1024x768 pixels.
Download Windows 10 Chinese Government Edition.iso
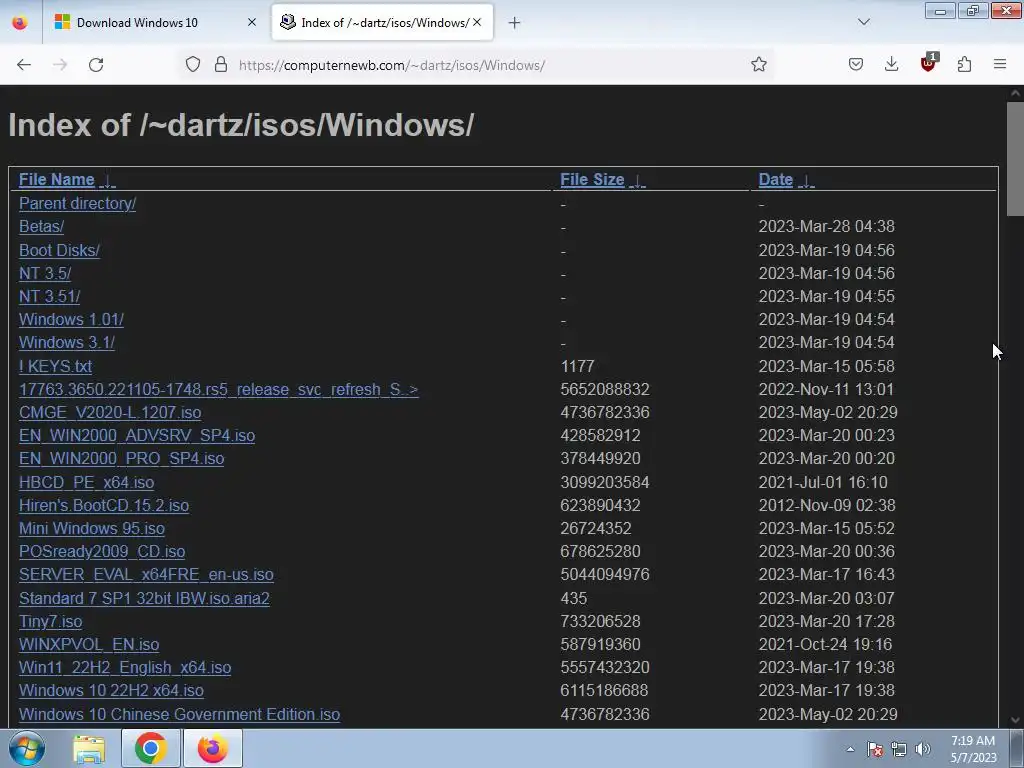coord(180,714)
